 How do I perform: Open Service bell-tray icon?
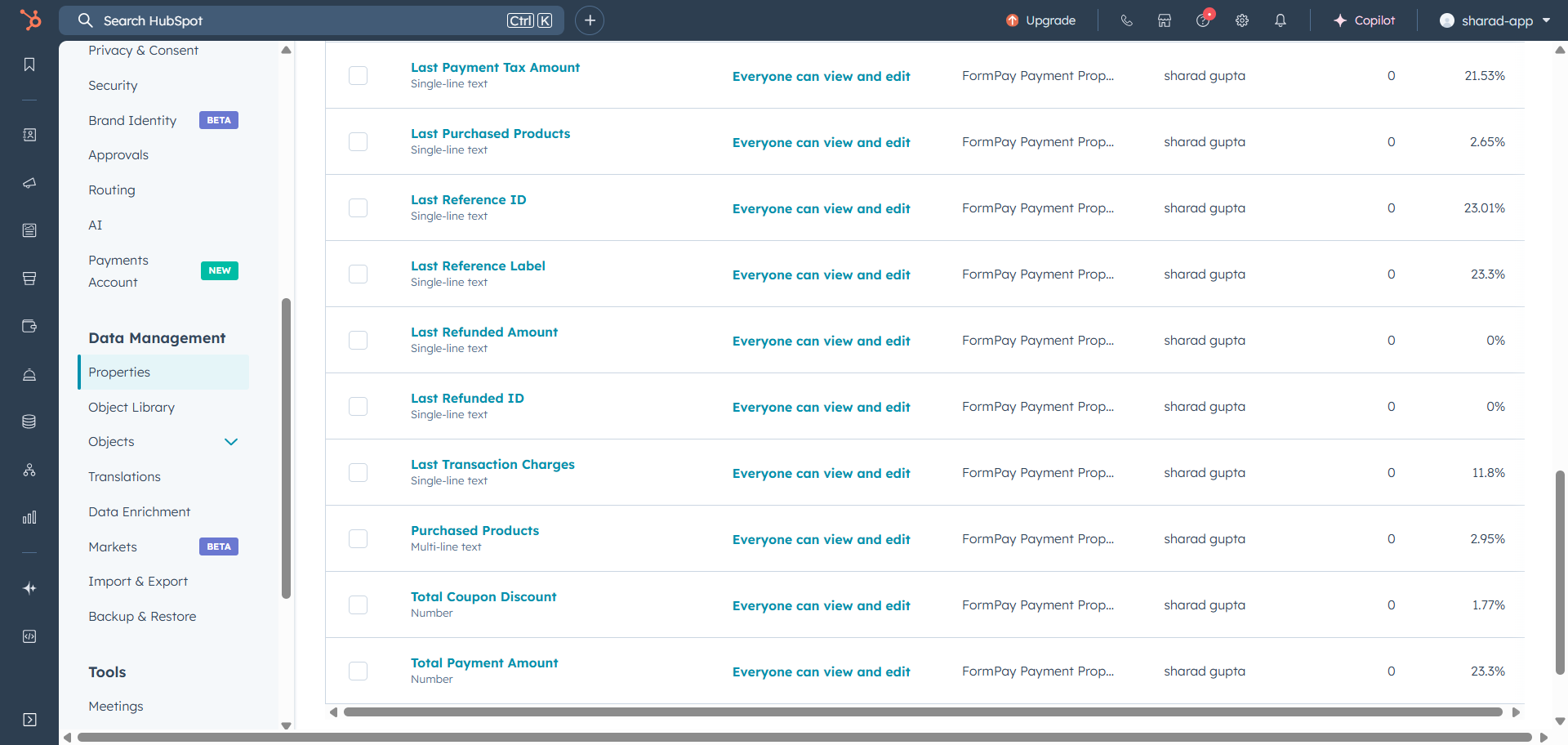29,374
